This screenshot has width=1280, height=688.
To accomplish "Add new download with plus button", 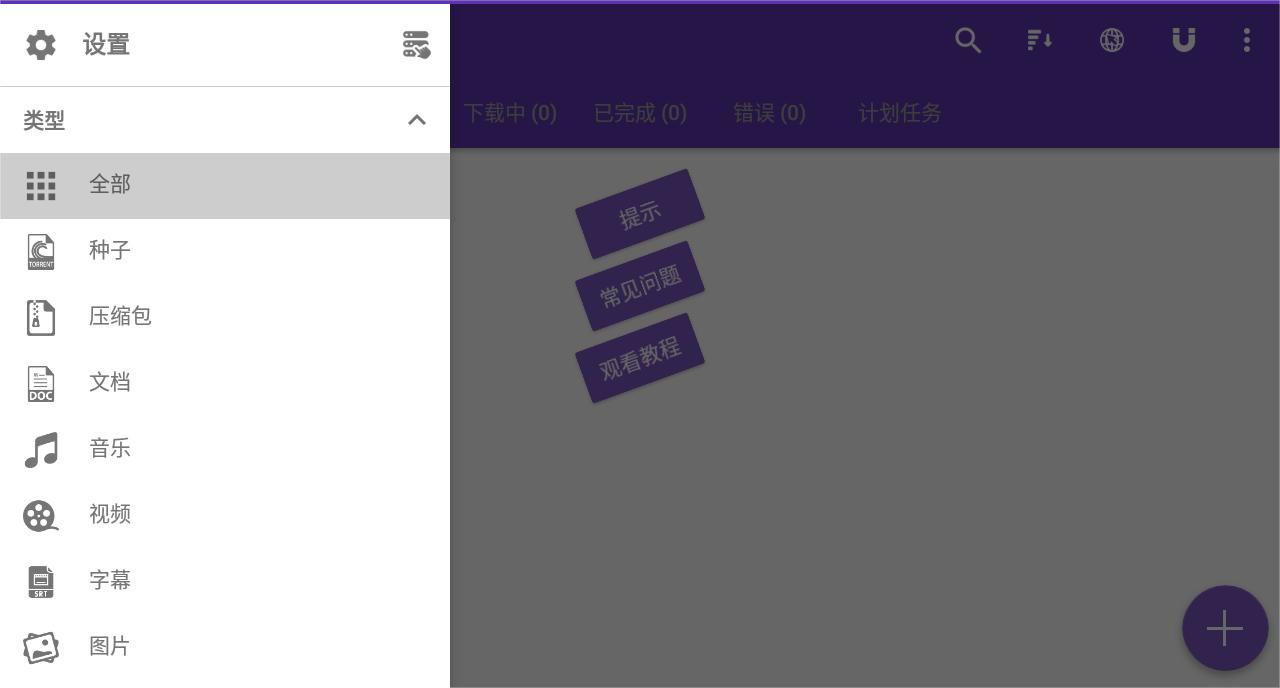I will point(1225,628).
